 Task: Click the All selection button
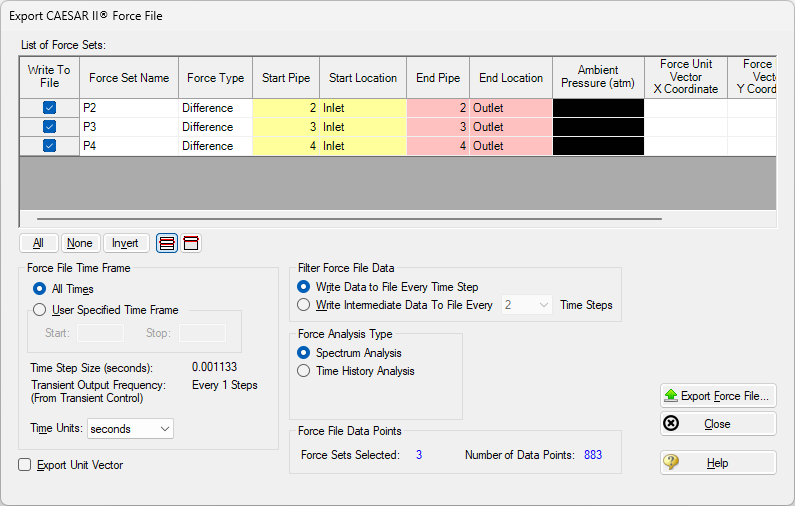39,243
